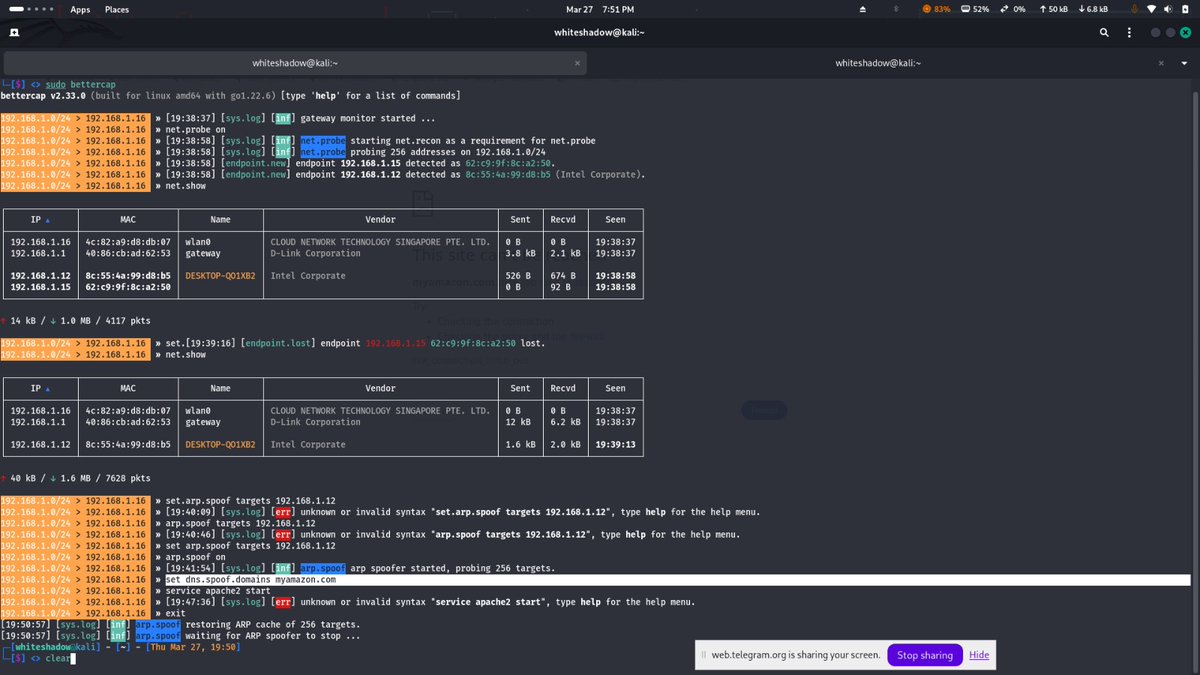
Task: Click the IP column sort arrow in first table
Action: (47, 220)
